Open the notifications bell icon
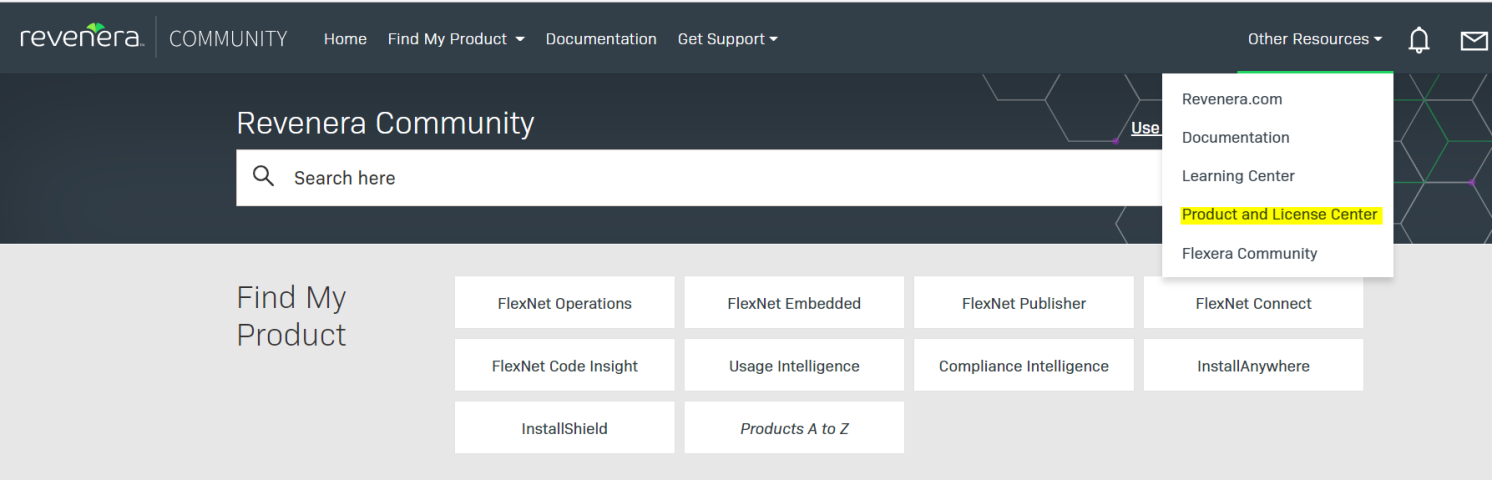 1418,40
